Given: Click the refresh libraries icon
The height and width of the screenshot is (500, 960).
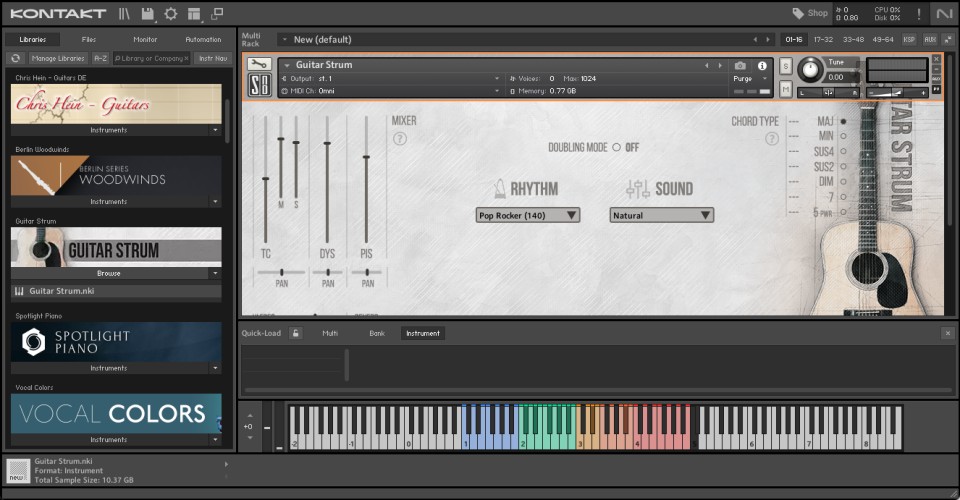Looking at the screenshot, I should tap(16, 59).
